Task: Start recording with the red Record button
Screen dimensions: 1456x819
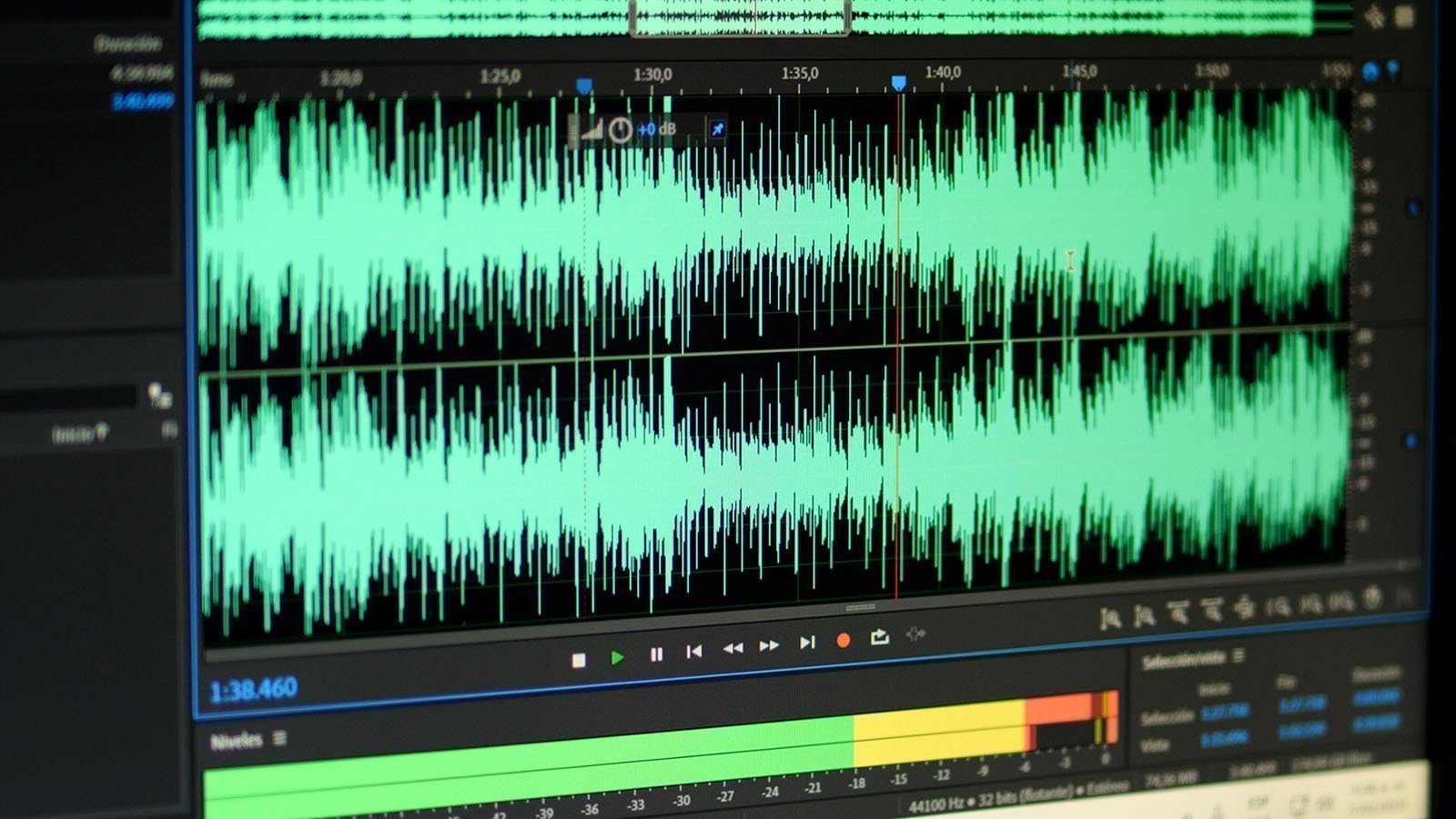Action: pos(843,641)
